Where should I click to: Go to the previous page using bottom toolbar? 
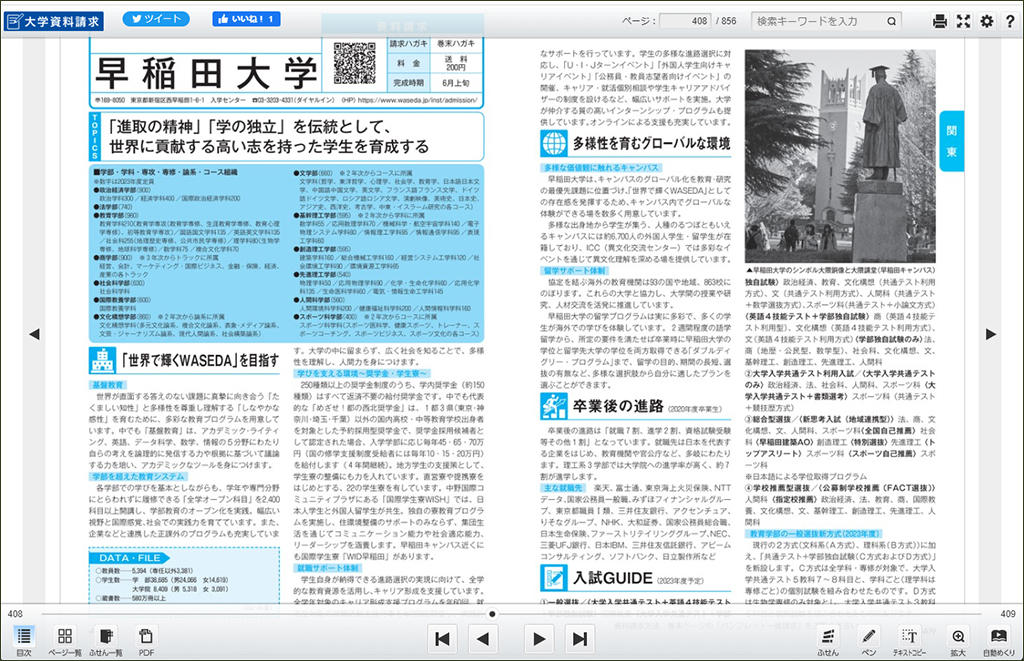483,639
